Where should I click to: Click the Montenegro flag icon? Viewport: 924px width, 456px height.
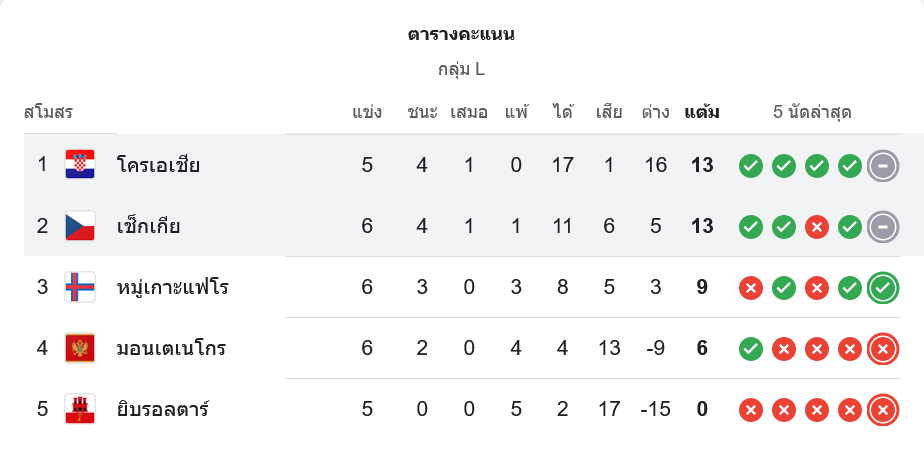pos(80,349)
